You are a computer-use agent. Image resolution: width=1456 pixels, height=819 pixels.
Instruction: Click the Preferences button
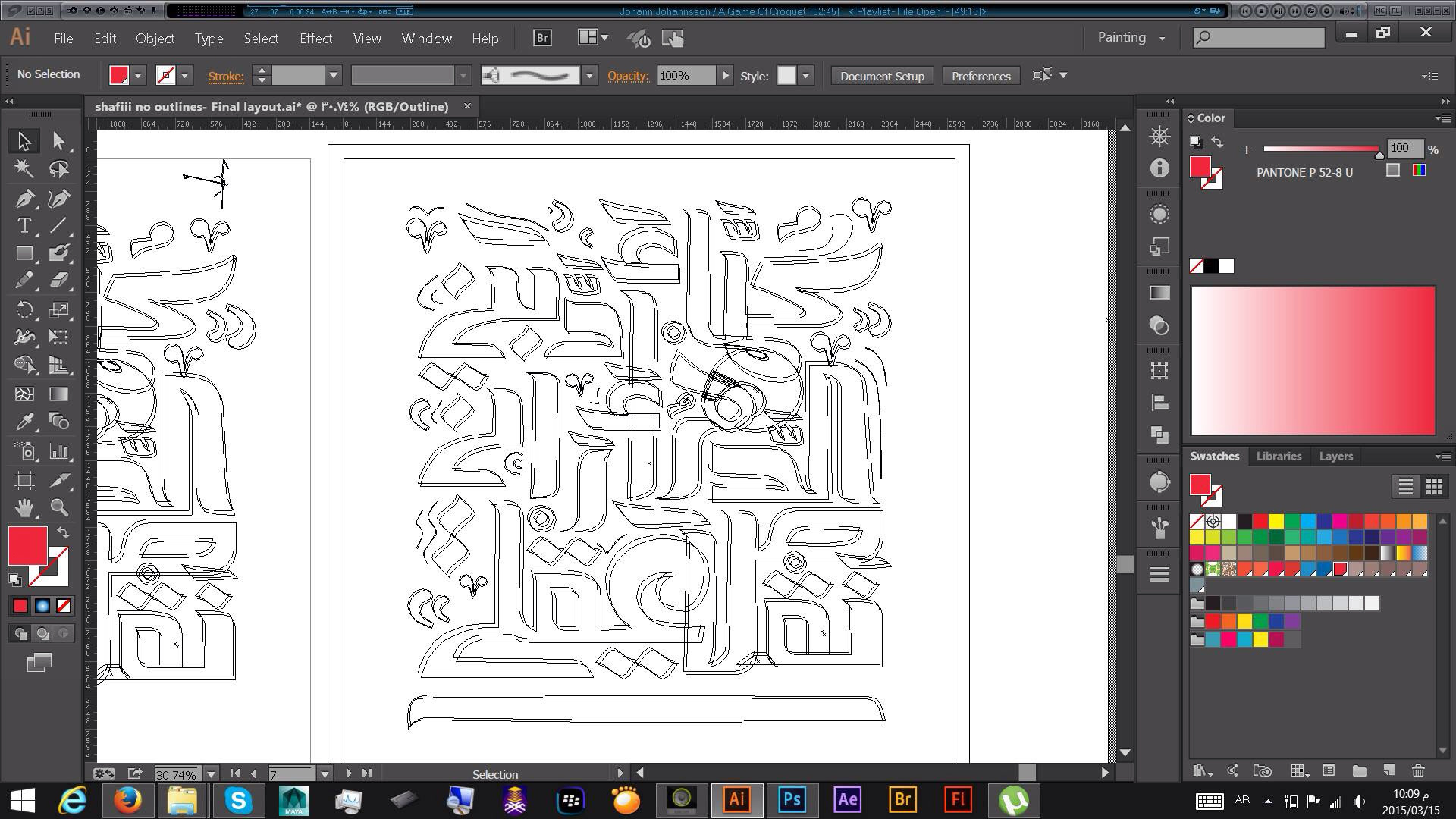point(981,76)
